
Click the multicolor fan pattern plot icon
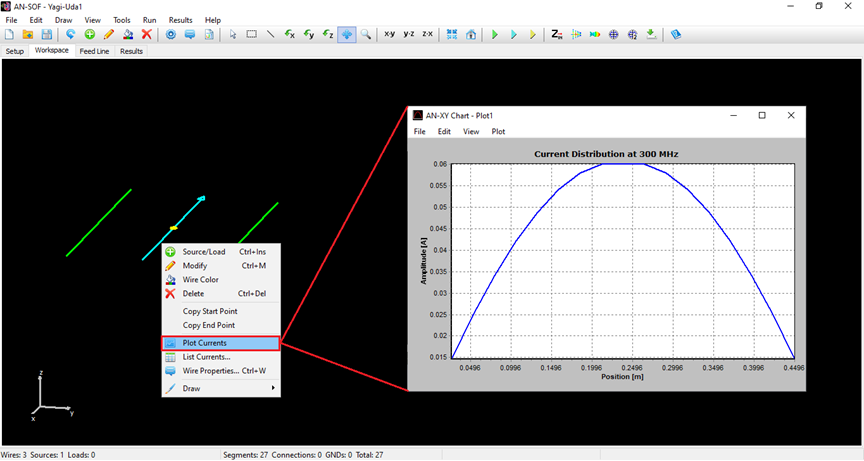[x=576, y=34]
